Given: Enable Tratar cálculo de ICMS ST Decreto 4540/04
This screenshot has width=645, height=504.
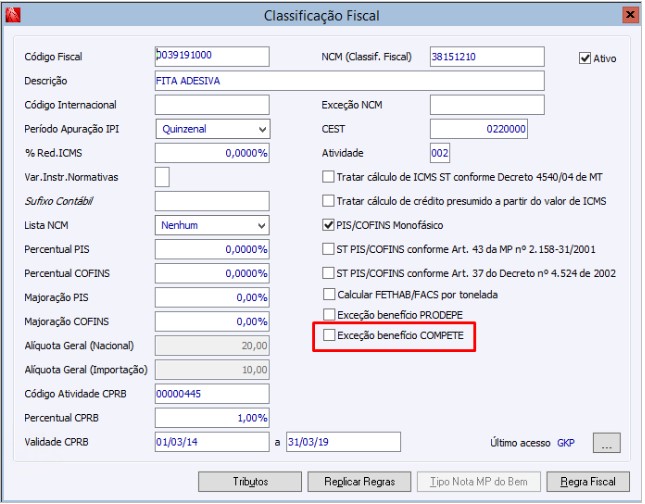Looking at the screenshot, I should [x=328, y=177].
